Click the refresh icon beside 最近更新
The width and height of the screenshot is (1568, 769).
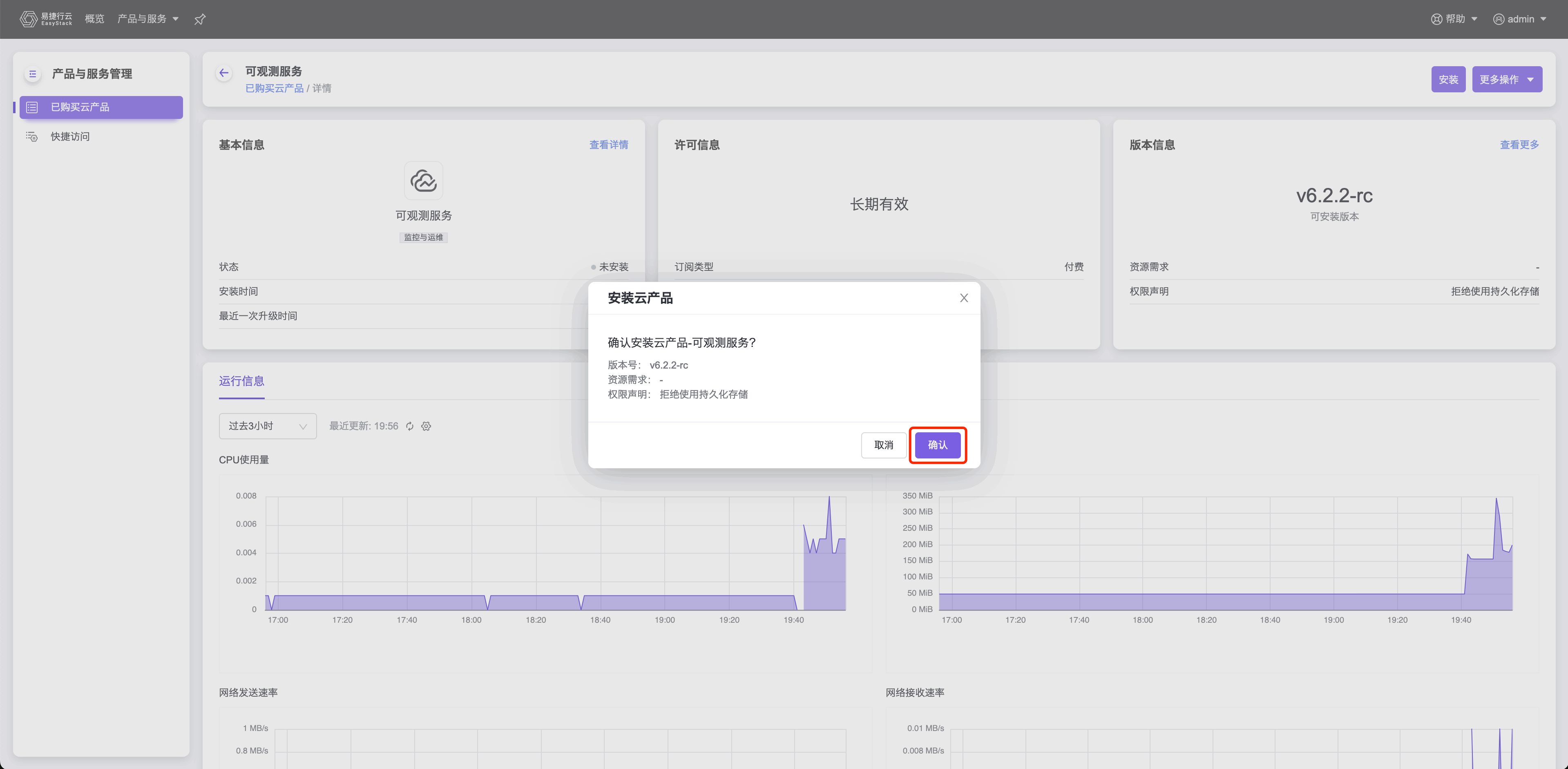click(x=410, y=426)
